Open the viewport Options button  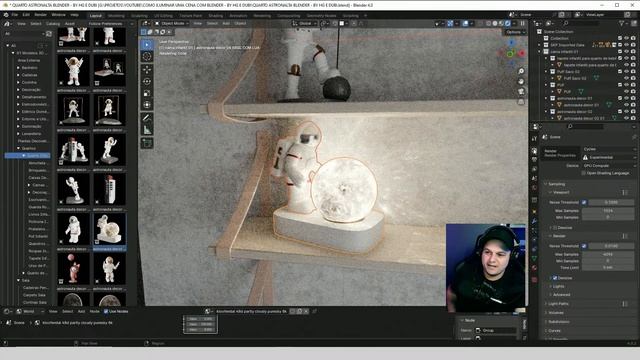coord(514,32)
